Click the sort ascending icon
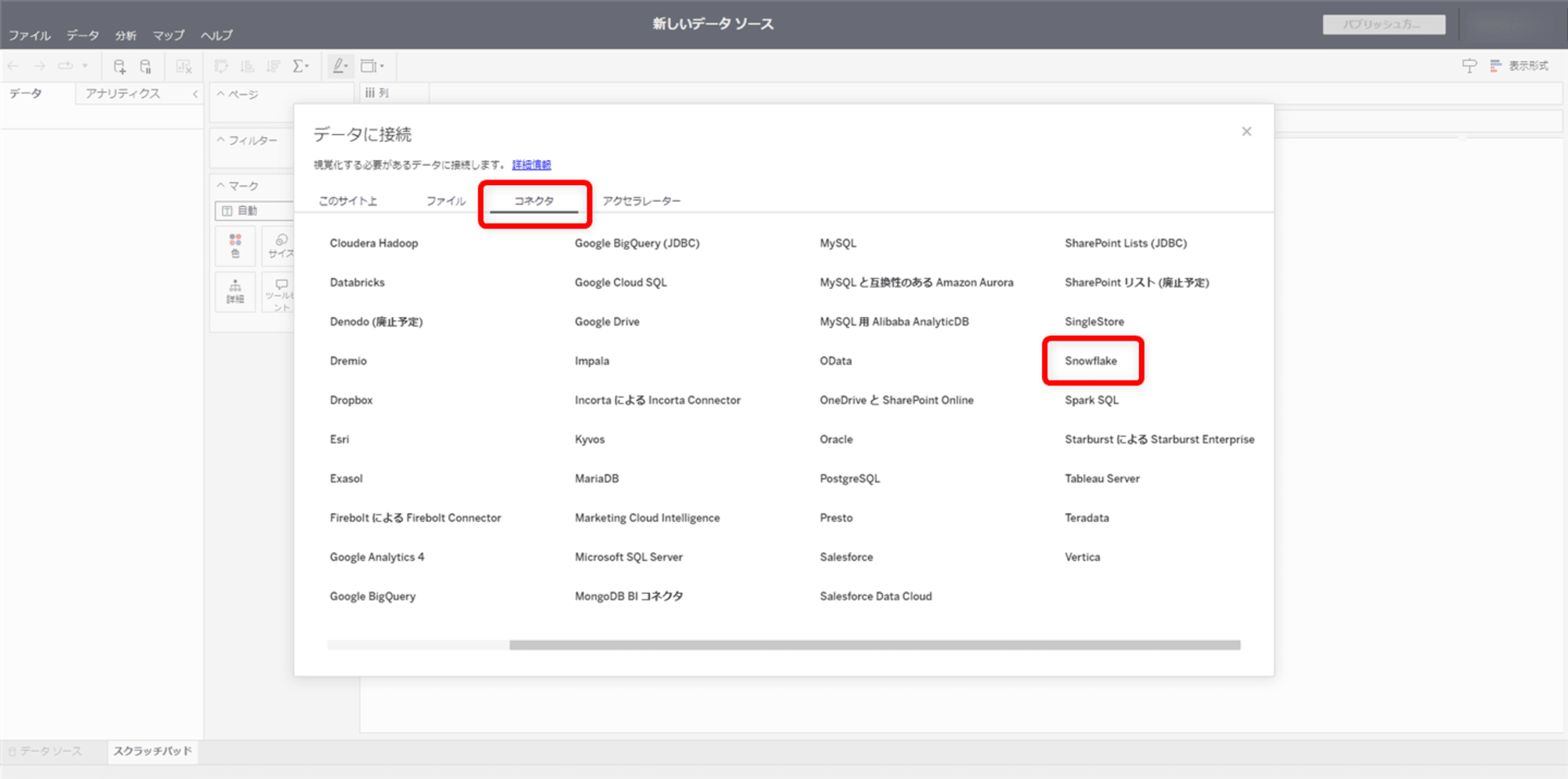The width and height of the screenshot is (1568, 779). [247, 67]
